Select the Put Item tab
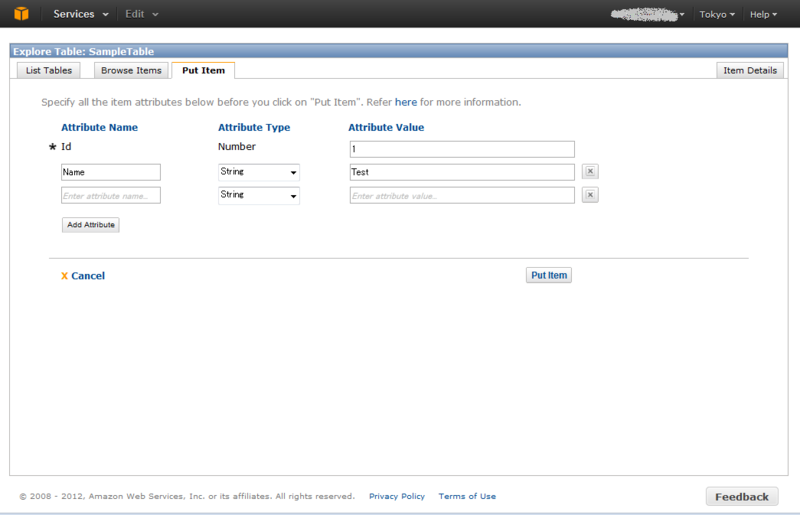This screenshot has width=800, height=515. tap(203, 70)
